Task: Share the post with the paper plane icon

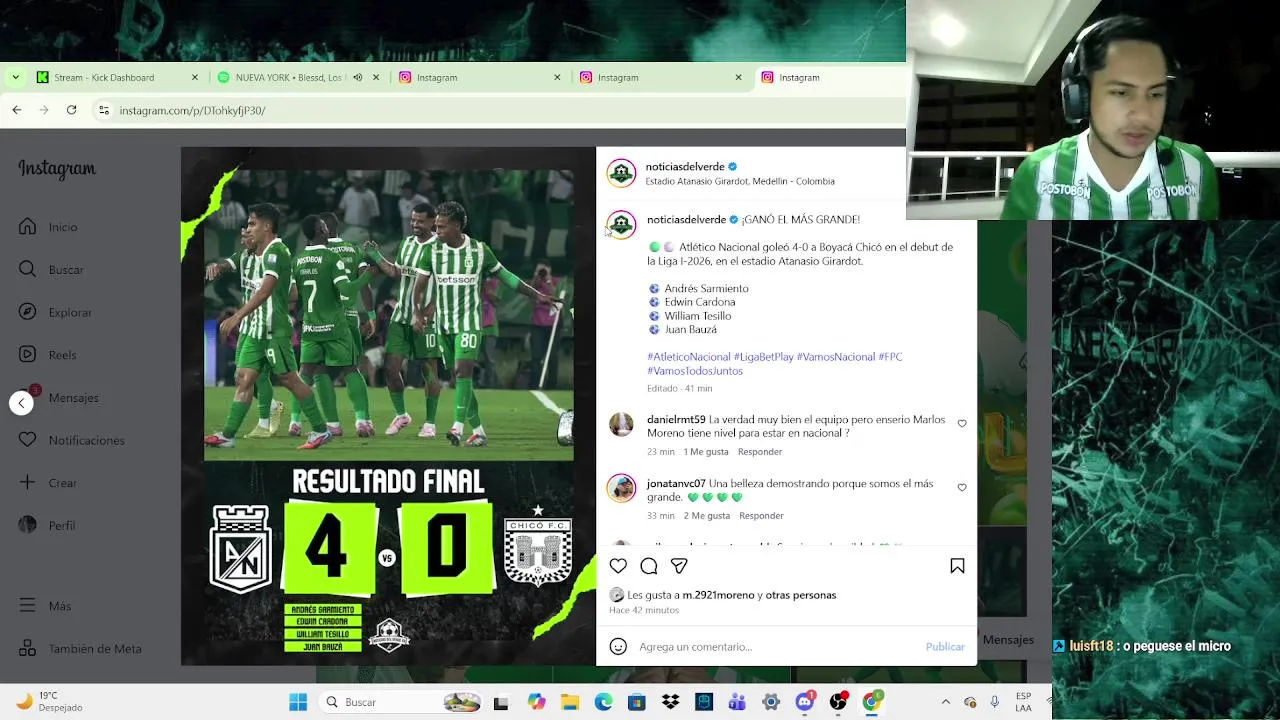Action: pos(679,566)
